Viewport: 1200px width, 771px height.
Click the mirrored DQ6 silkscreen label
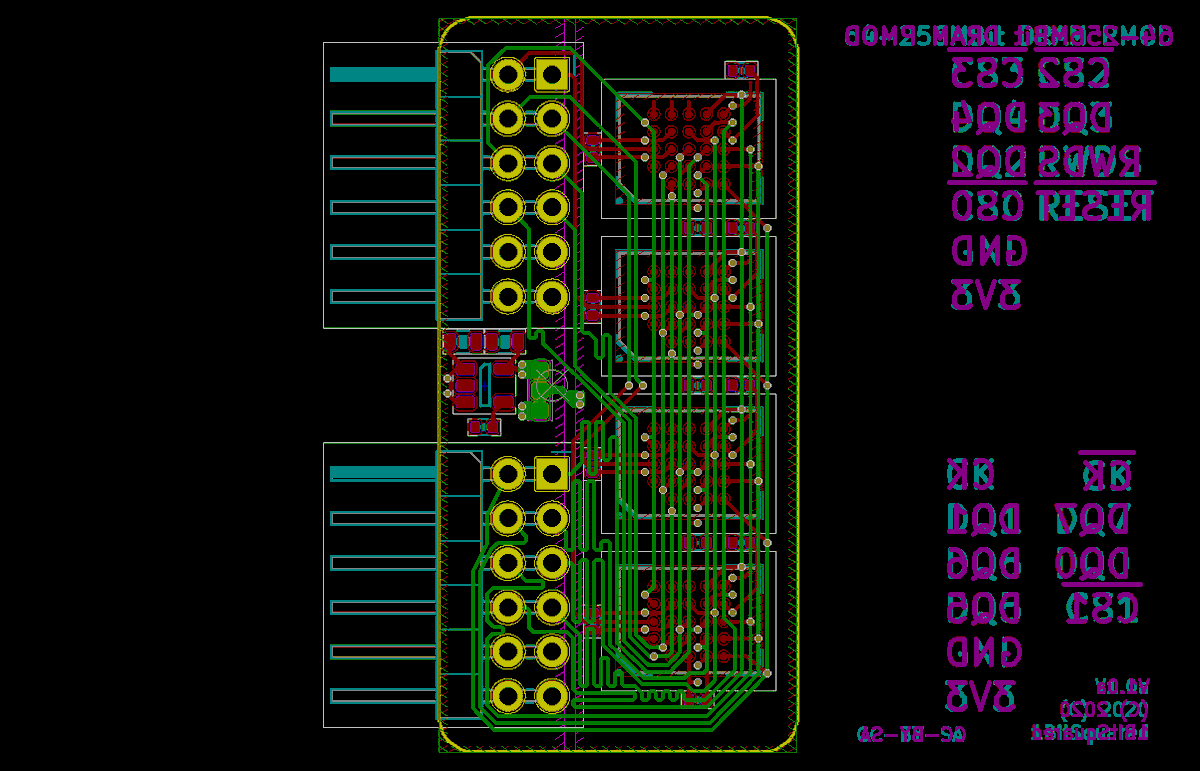[984, 563]
